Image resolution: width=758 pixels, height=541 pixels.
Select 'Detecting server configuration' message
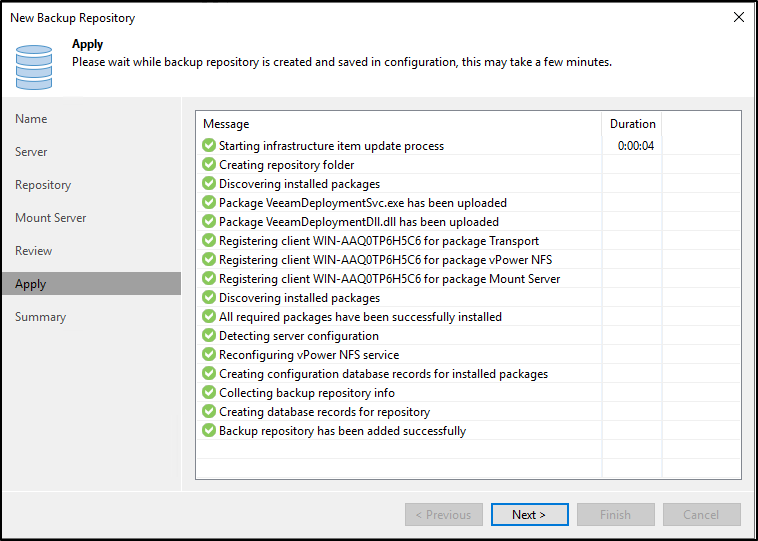299,336
